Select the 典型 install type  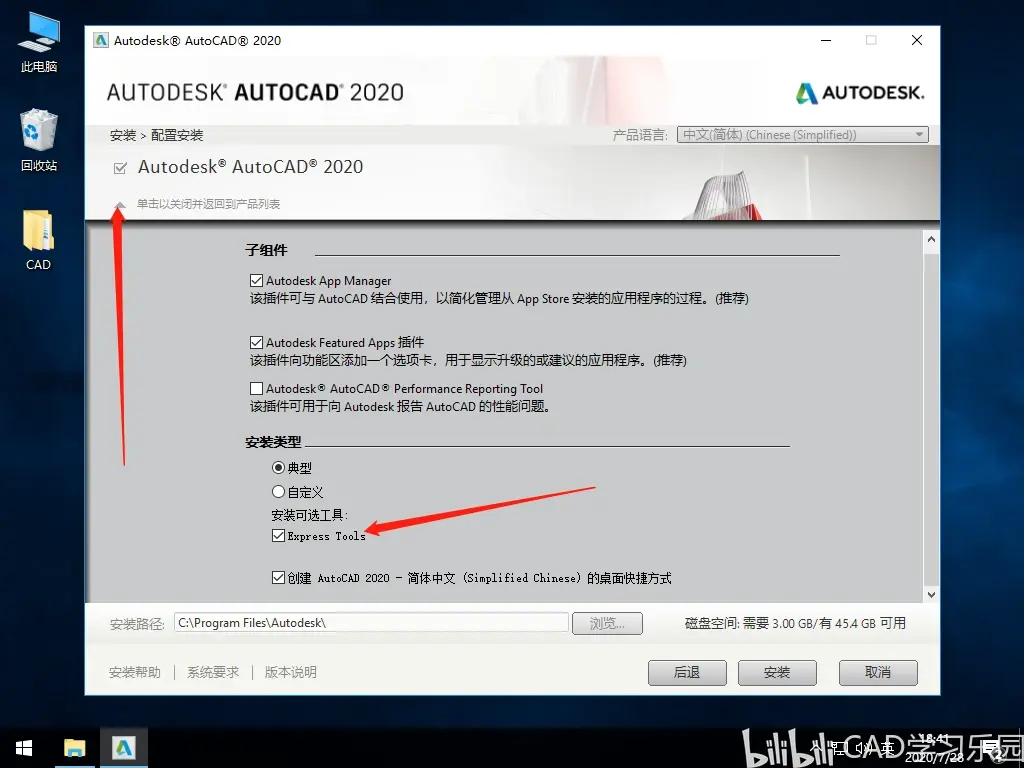[279, 468]
